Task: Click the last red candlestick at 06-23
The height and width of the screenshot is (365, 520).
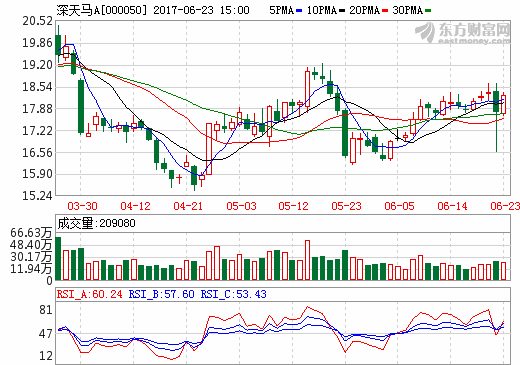Action: point(503,104)
